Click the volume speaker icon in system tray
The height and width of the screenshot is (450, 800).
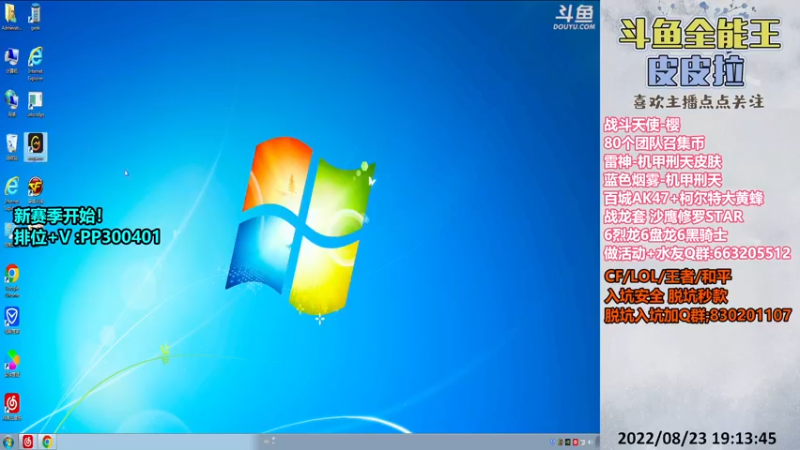tap(590, 442)
